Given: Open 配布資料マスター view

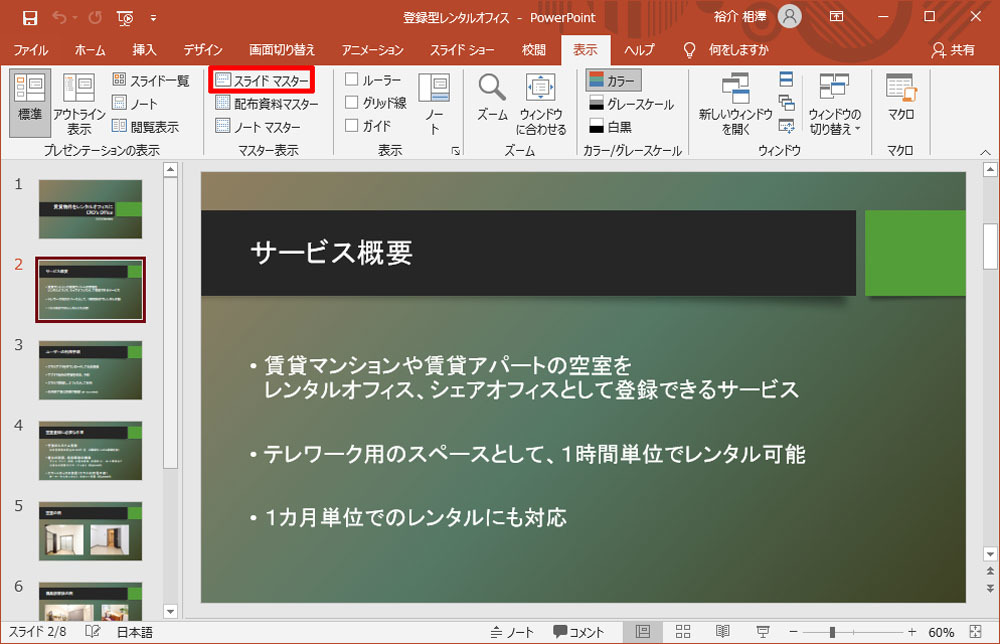Looking at the screenshot, I should coord(267,103).
